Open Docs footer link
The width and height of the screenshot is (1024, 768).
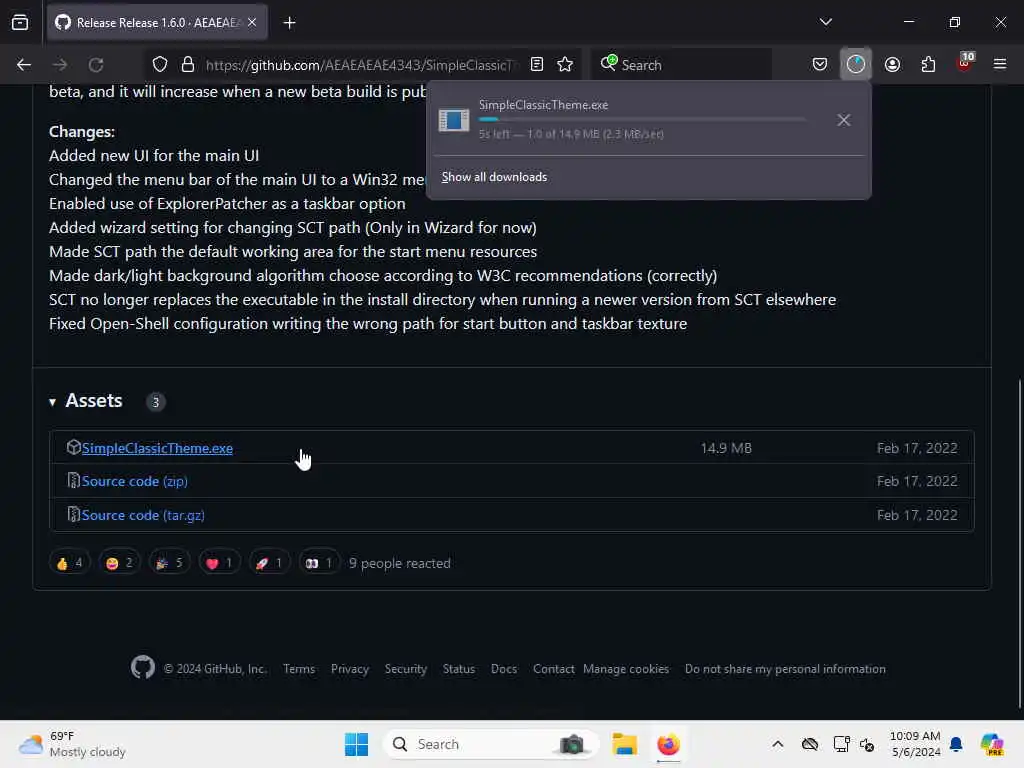pos(504,669)
